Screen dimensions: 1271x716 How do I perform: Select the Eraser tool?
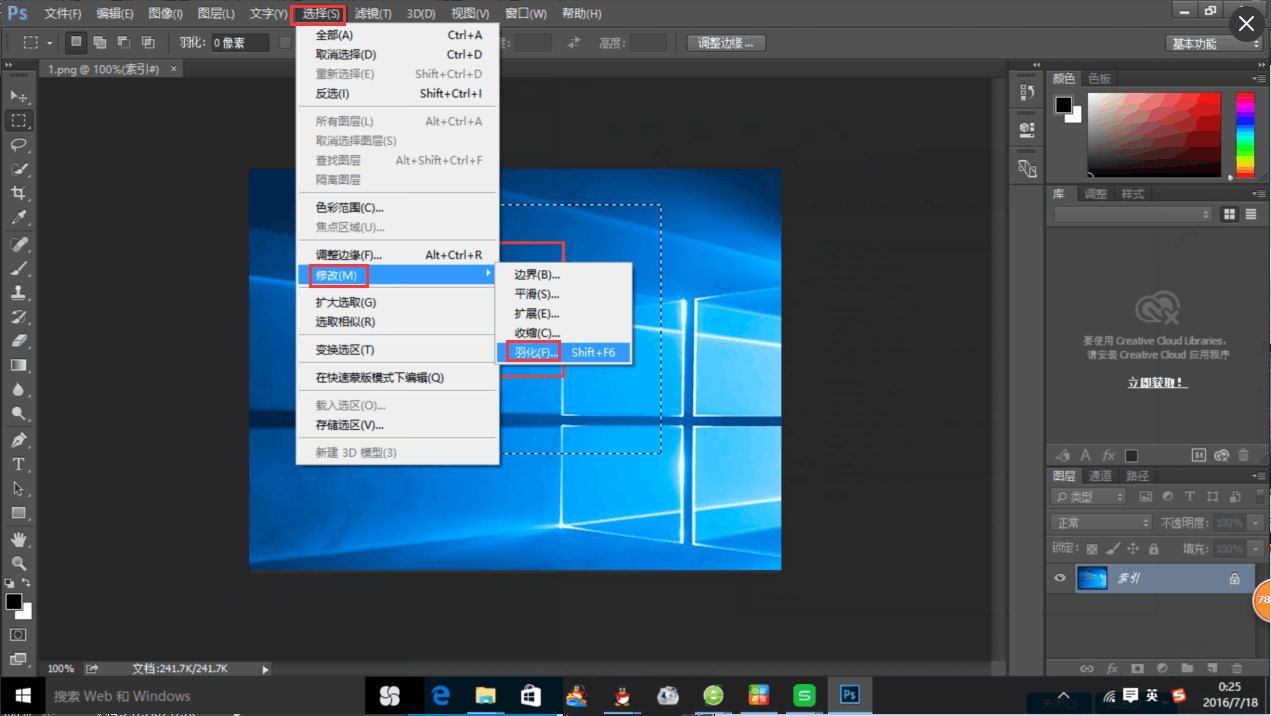click(x=18, y=341)
